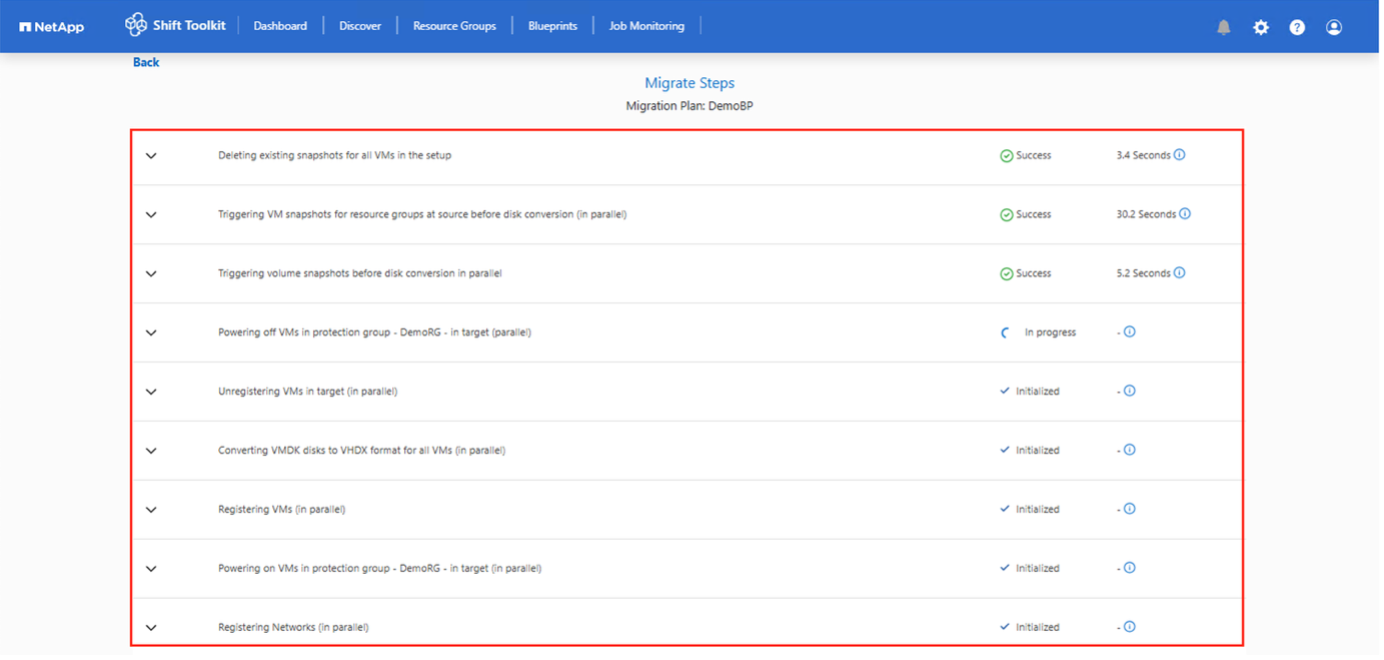Viewport: 1384px width, 660px height.
Task: Open the settings gear icon
Action: pyautogui.click(x=1260, y=27)
